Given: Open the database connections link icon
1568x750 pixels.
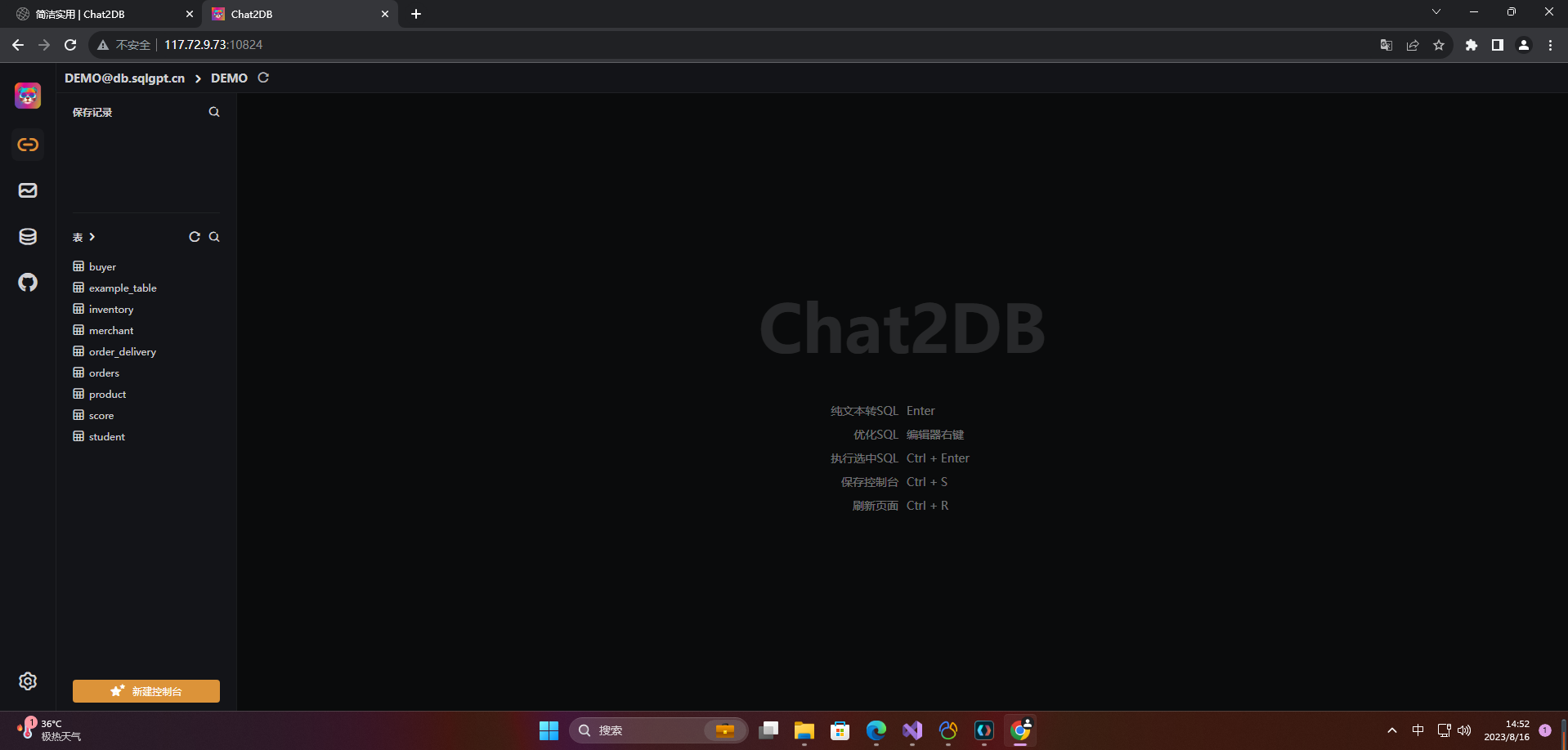Looking at the screenshot, I should pos(28,145).
